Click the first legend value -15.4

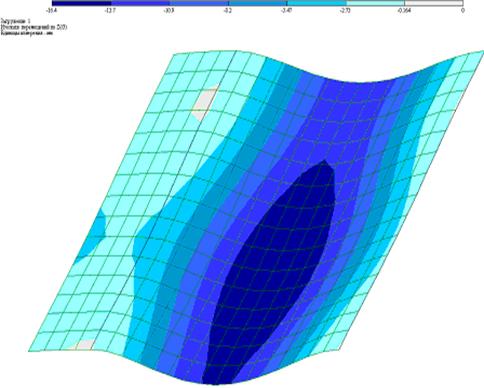(52, 10)
